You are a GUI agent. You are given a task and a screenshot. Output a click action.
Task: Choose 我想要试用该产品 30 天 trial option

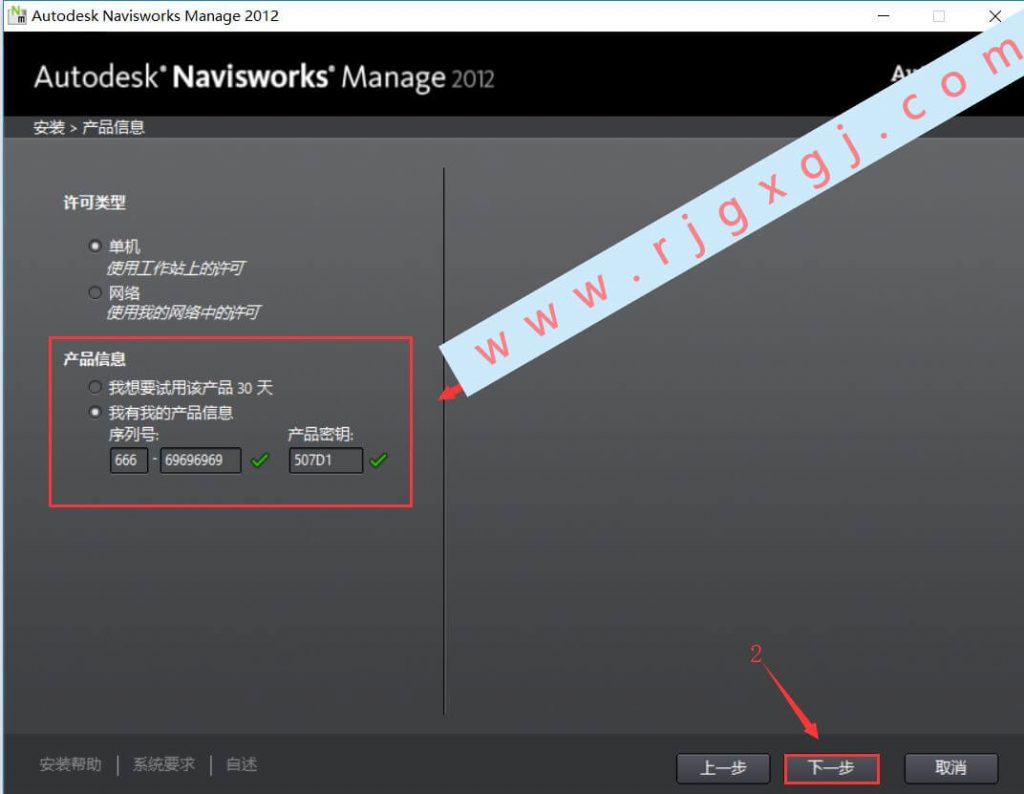[x=95, y=387]
